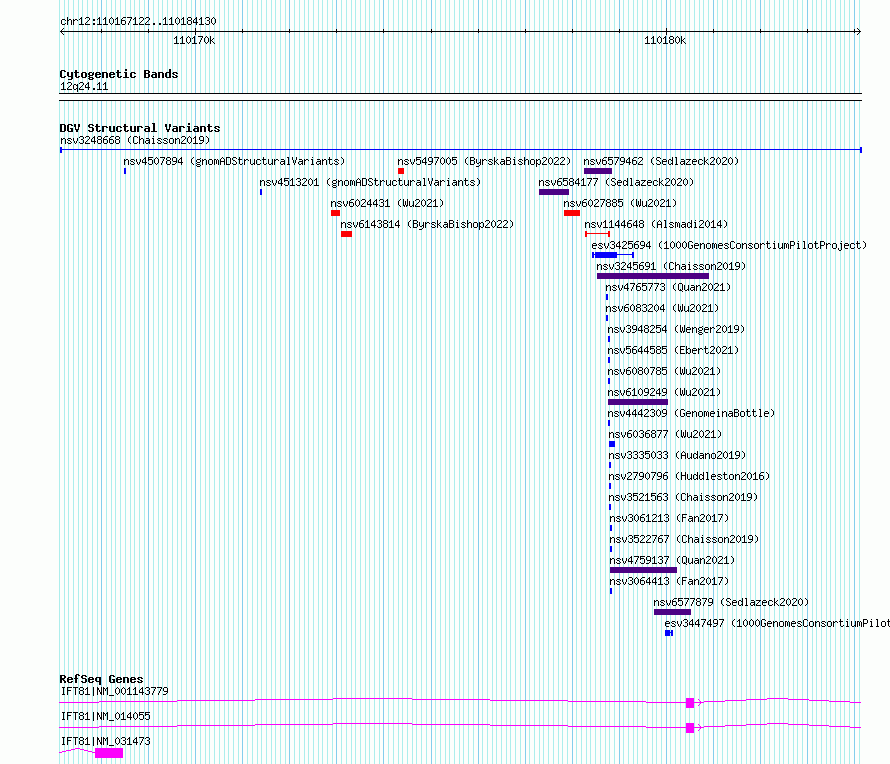
Task: Open variant esv3447497 1000GenomesConsortiumPilot
Action: tap(777, 623)
